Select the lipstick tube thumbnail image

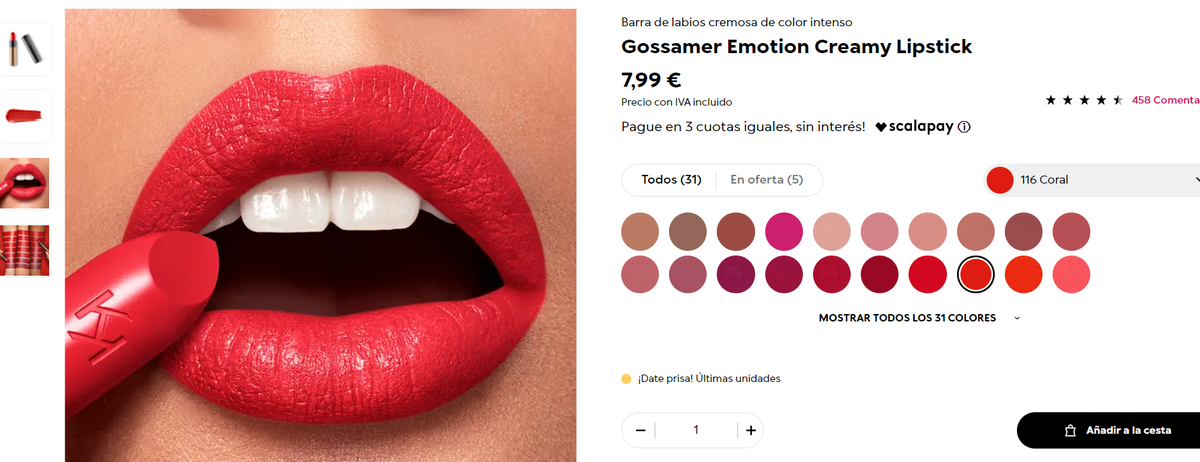25,47
